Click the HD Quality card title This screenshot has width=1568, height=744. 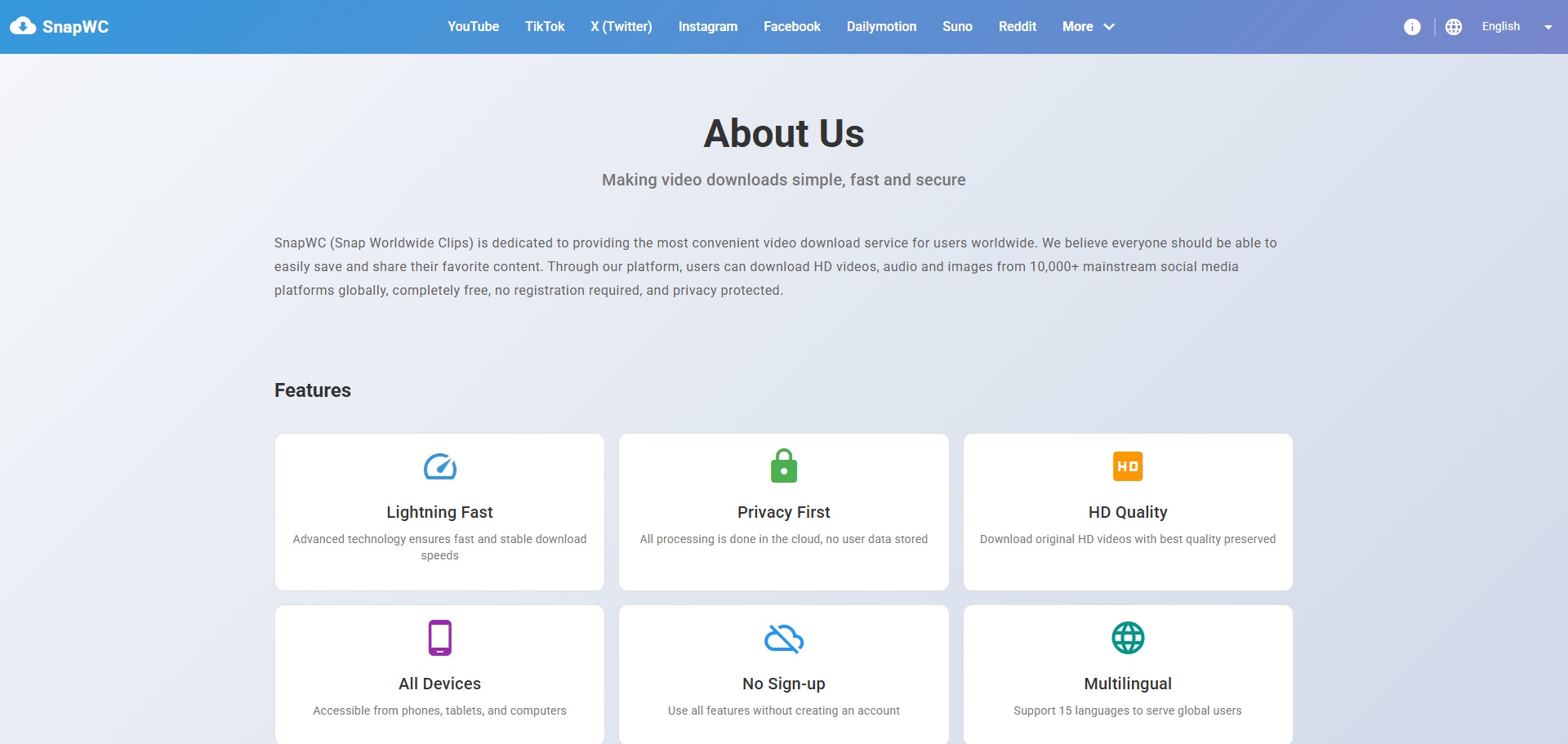coord(1128,512)
